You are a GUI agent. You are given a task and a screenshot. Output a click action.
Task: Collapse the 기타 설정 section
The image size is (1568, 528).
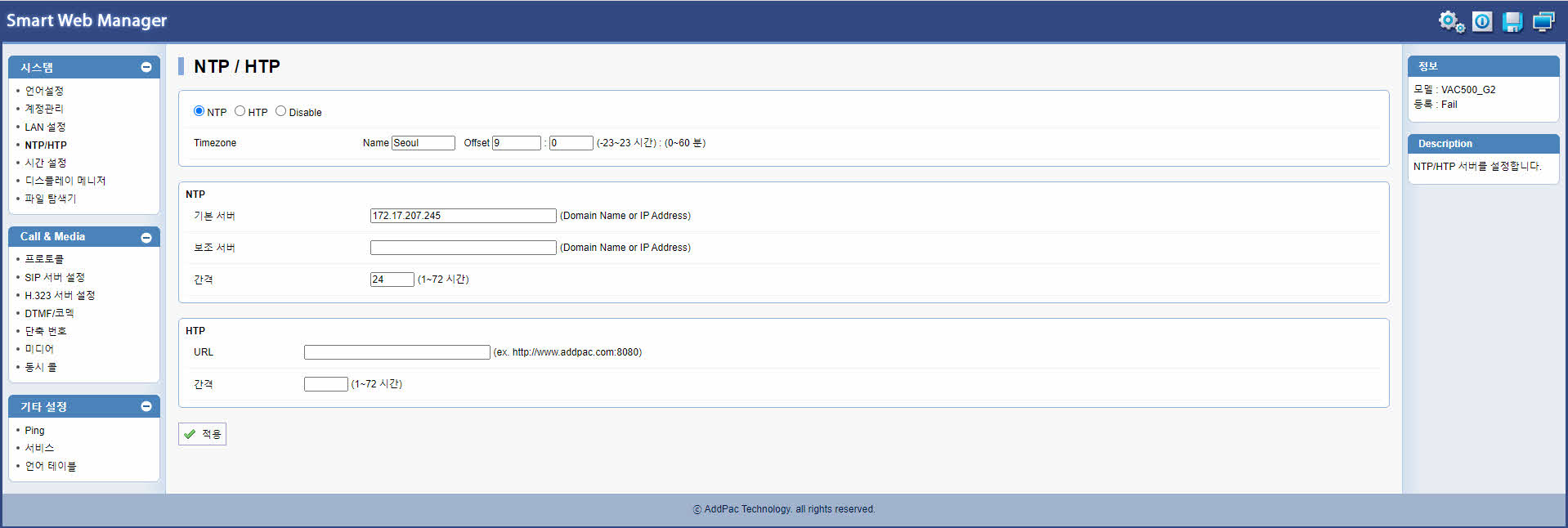point(146,406)
